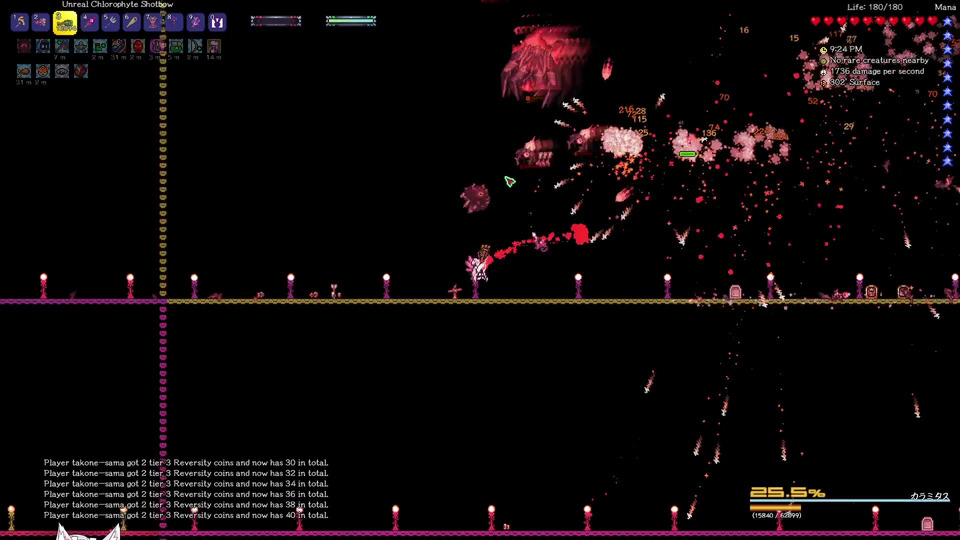The height and width of the screenshot is (540, 960).
Task: Click chat line ending with 30 in total
Action: tap(186, 463)
